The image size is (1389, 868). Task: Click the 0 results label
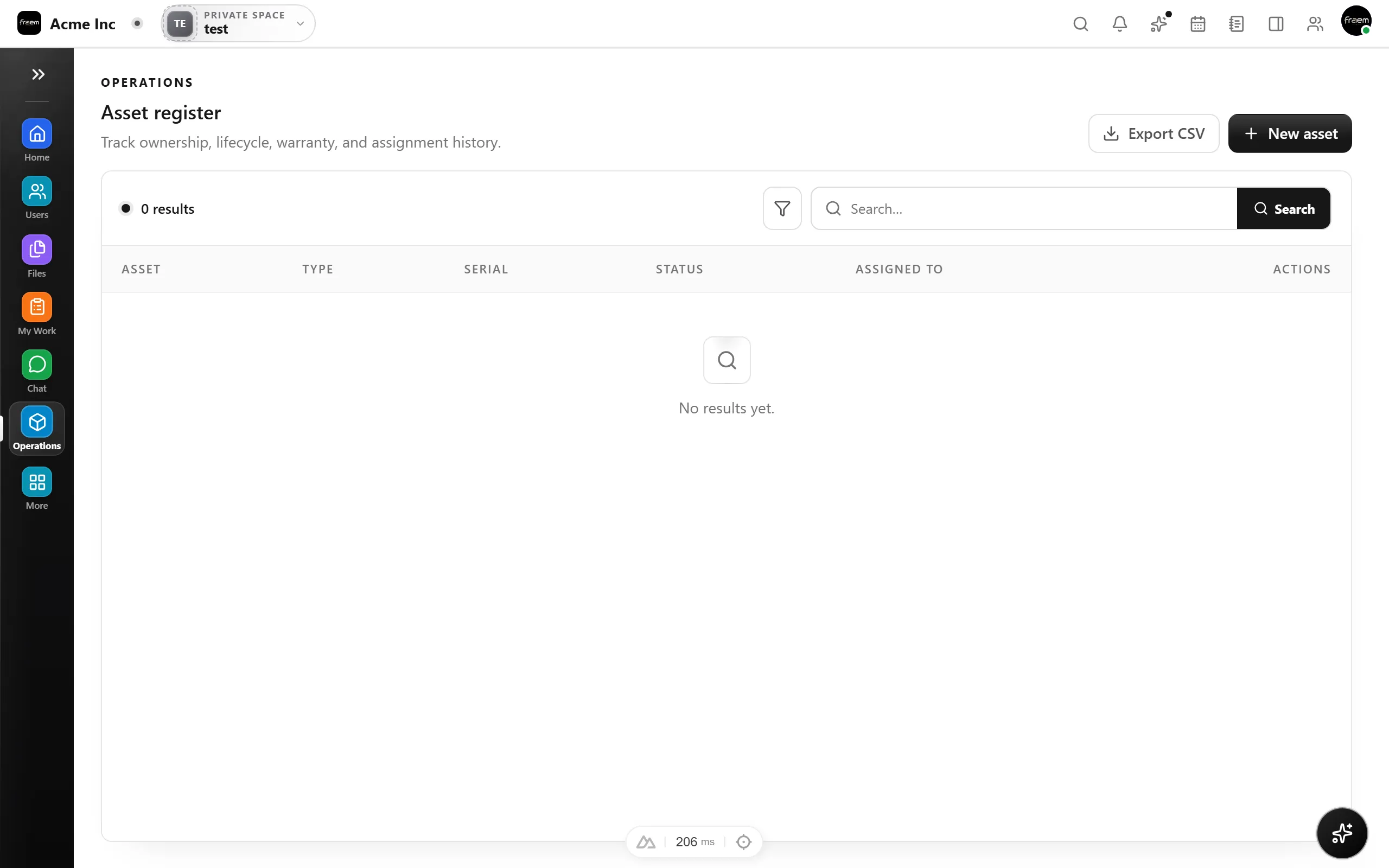168,209
